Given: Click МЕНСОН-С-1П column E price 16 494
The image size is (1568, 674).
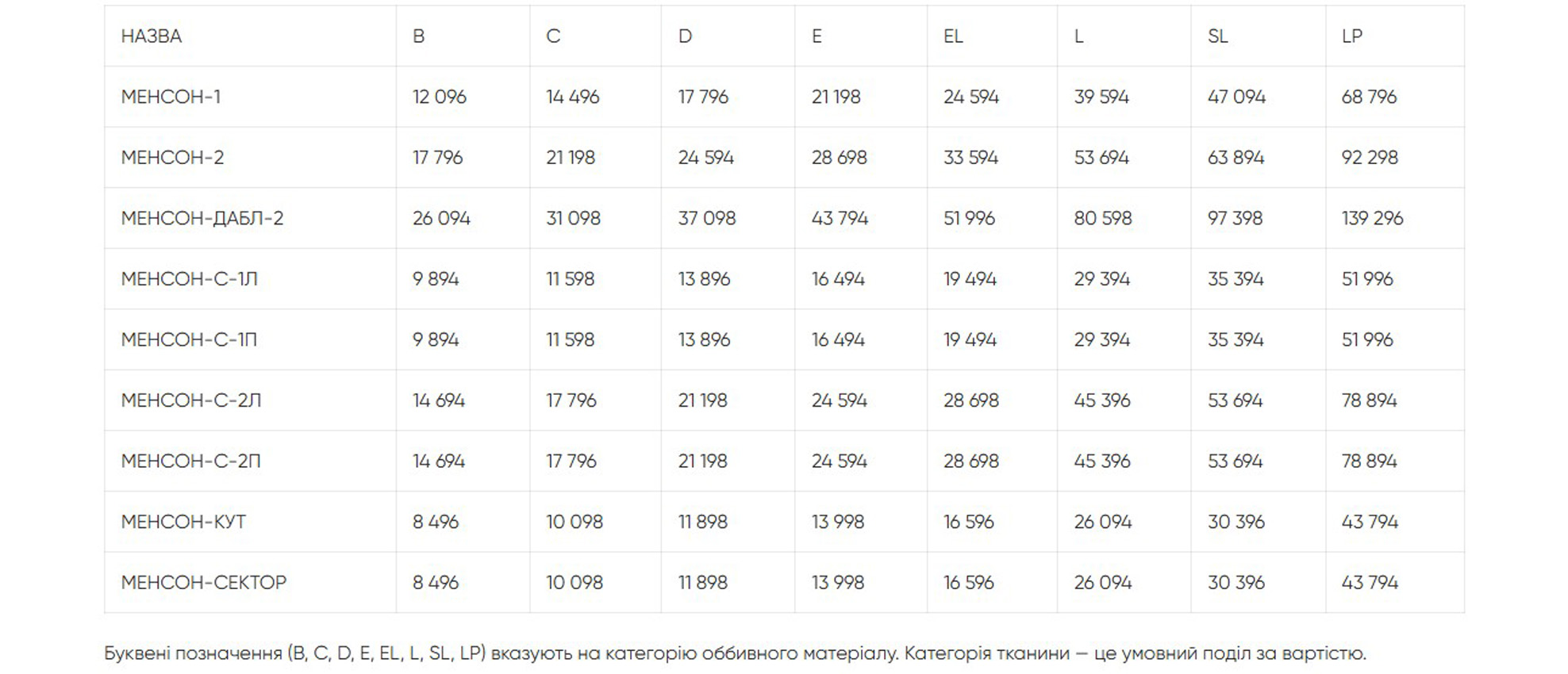Looking at the screenshot, I should coord(838,339).
